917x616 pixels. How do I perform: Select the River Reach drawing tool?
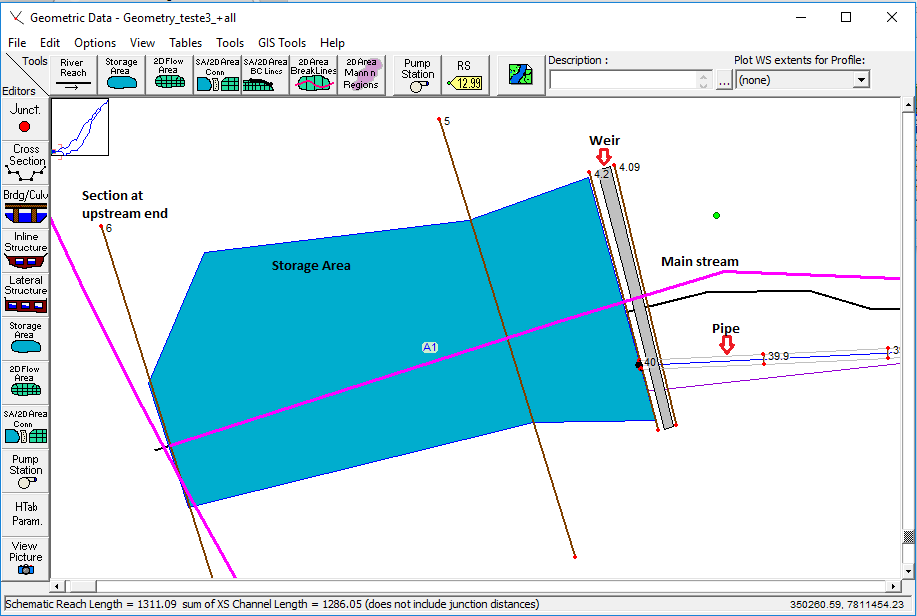73,74
